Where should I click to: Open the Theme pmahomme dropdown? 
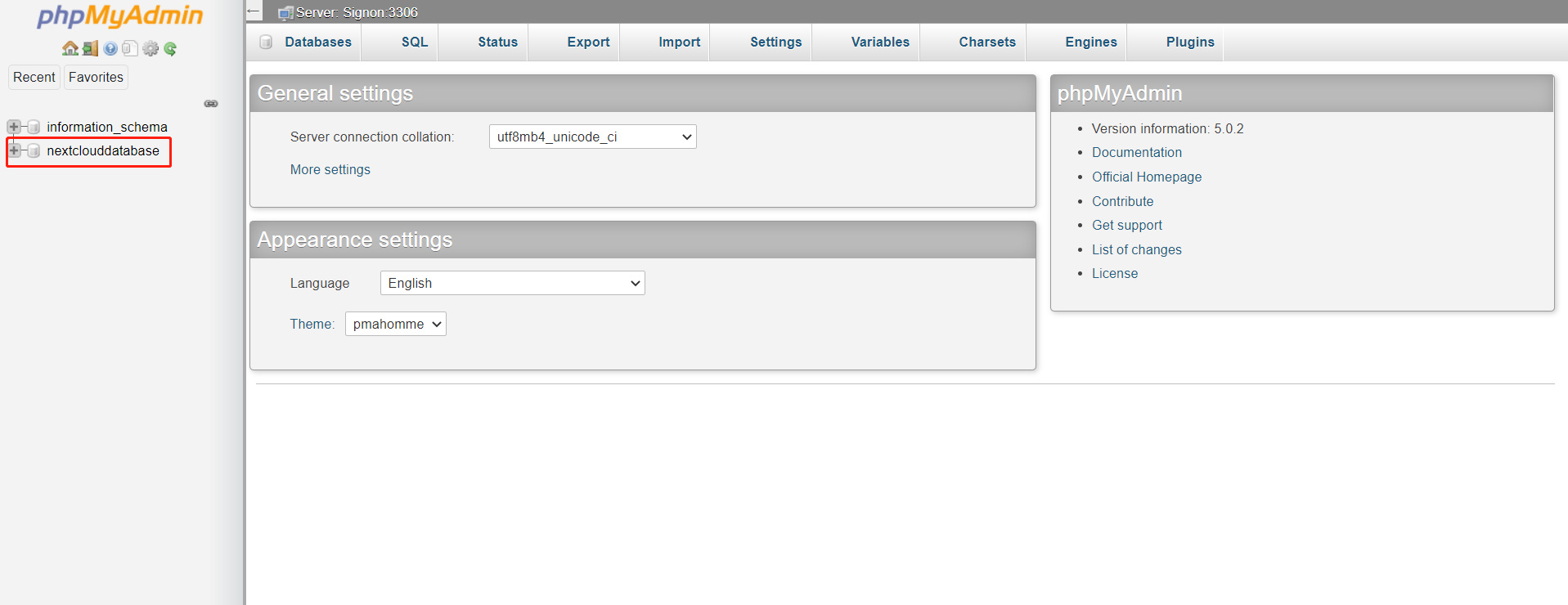[395, 324]
